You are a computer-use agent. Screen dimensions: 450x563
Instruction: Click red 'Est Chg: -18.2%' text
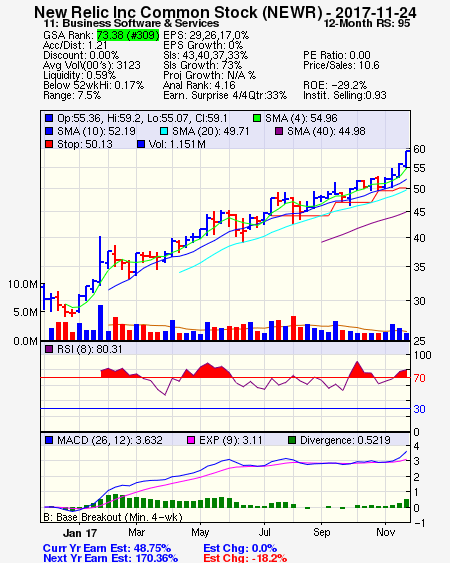pyautogui.click(x=245, y=558)
